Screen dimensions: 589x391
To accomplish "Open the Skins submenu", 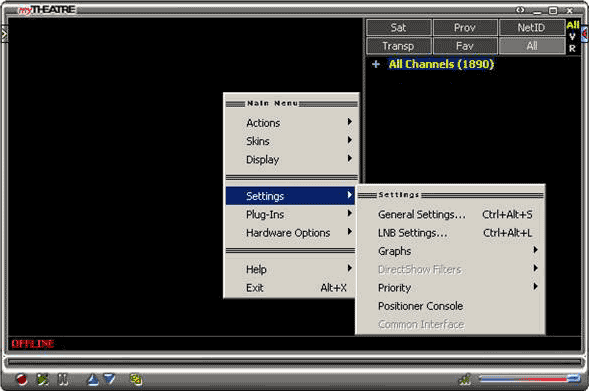I will pos(290,141).
